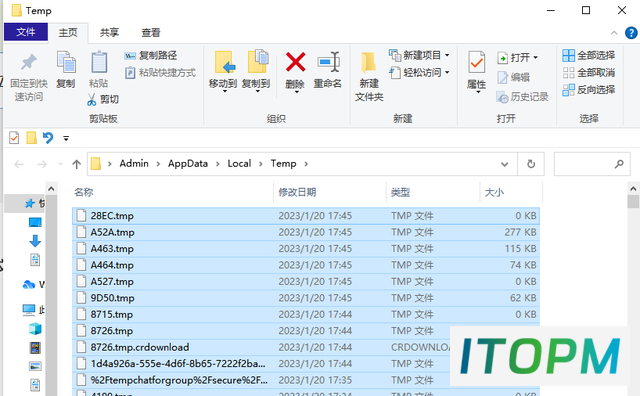
Task: Navigate forward with the right arrow
Action: 42,164
